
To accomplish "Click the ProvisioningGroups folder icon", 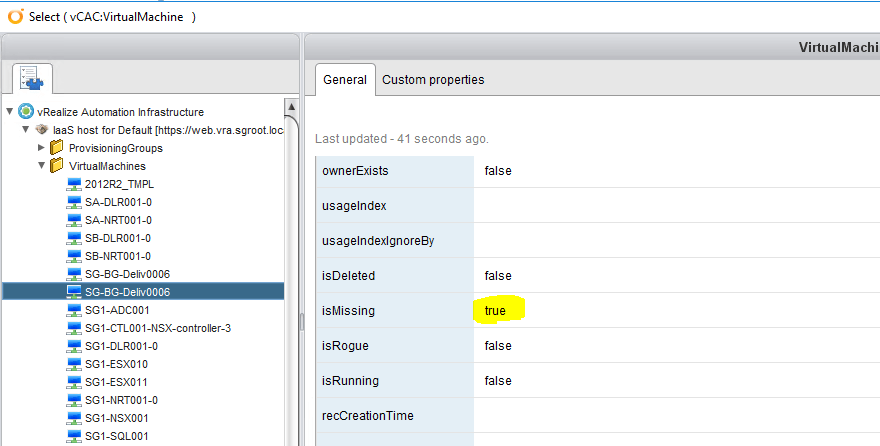I will pos(57,148).
